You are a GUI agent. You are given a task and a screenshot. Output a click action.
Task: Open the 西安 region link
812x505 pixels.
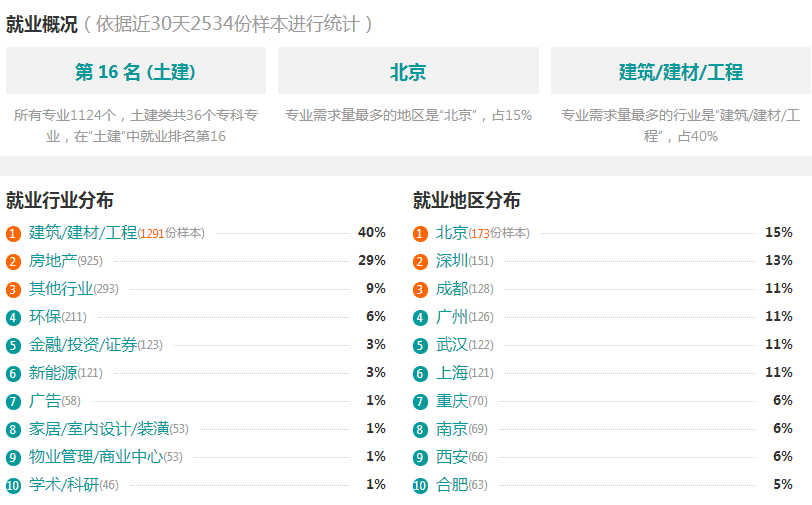pyautogui.click(x=452, y=456)
